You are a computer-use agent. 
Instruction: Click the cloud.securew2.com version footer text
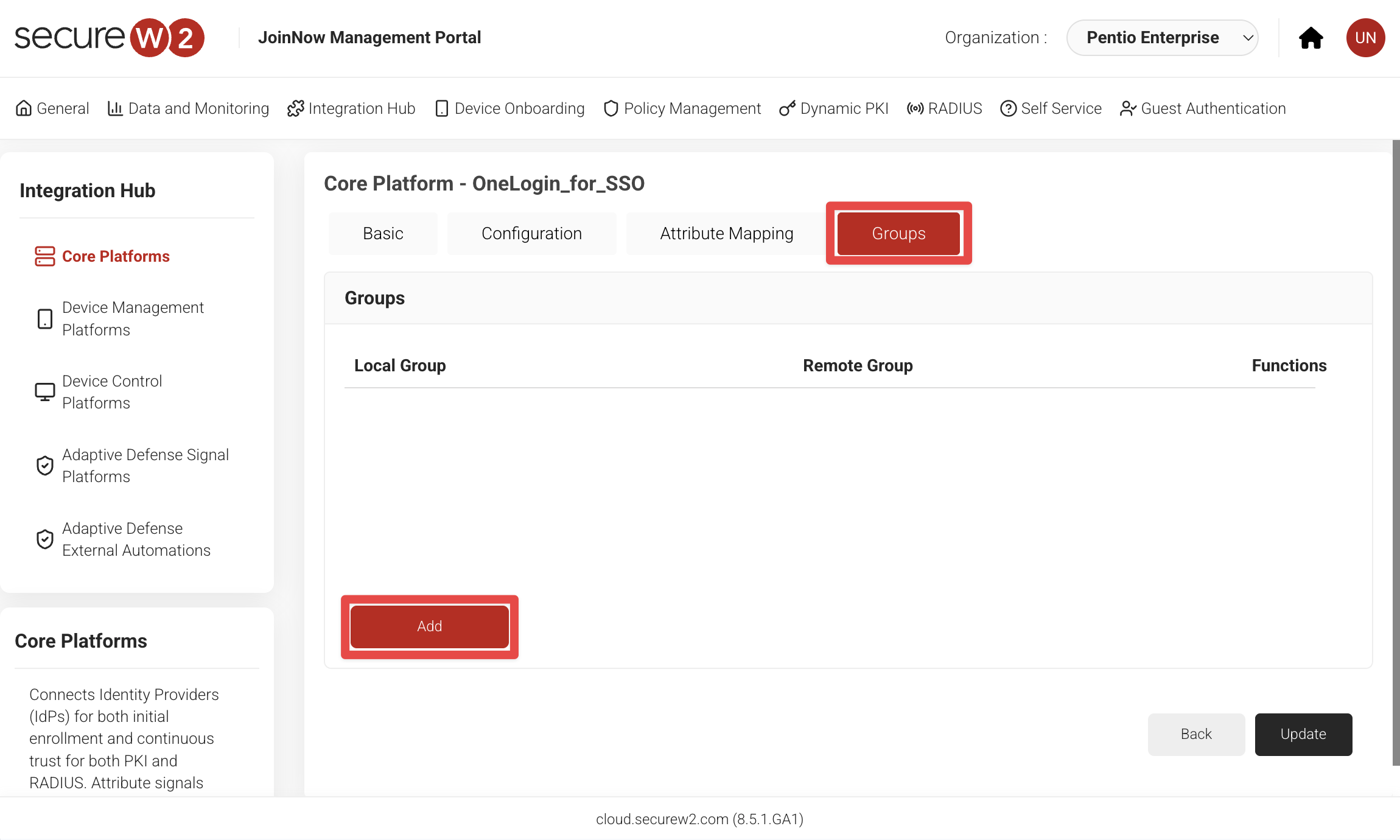(x=699, y=819)
